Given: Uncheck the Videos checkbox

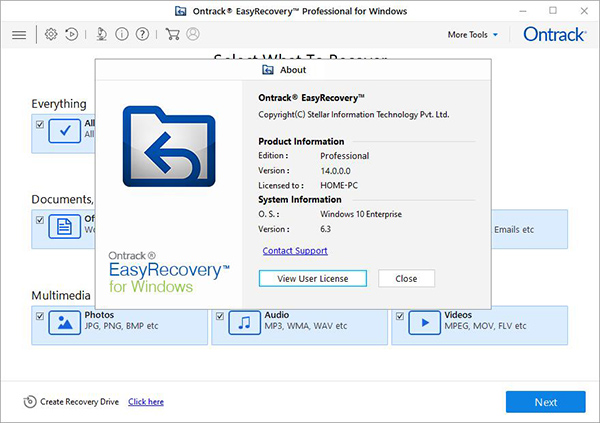Looking at the screenshot, I should [x=399, y=316].
